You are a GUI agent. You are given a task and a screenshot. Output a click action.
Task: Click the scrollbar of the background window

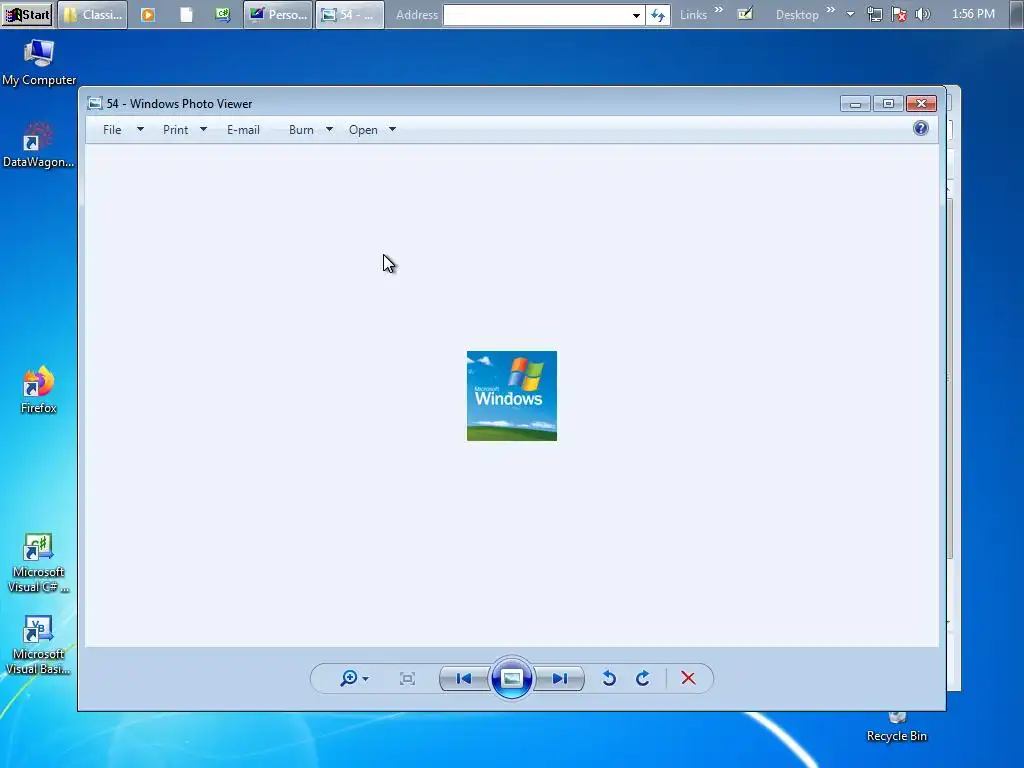(951, 379)
